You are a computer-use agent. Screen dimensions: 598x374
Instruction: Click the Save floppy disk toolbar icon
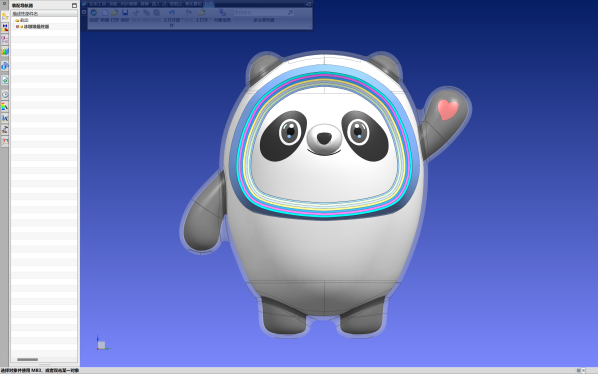(x=125, y=13)
